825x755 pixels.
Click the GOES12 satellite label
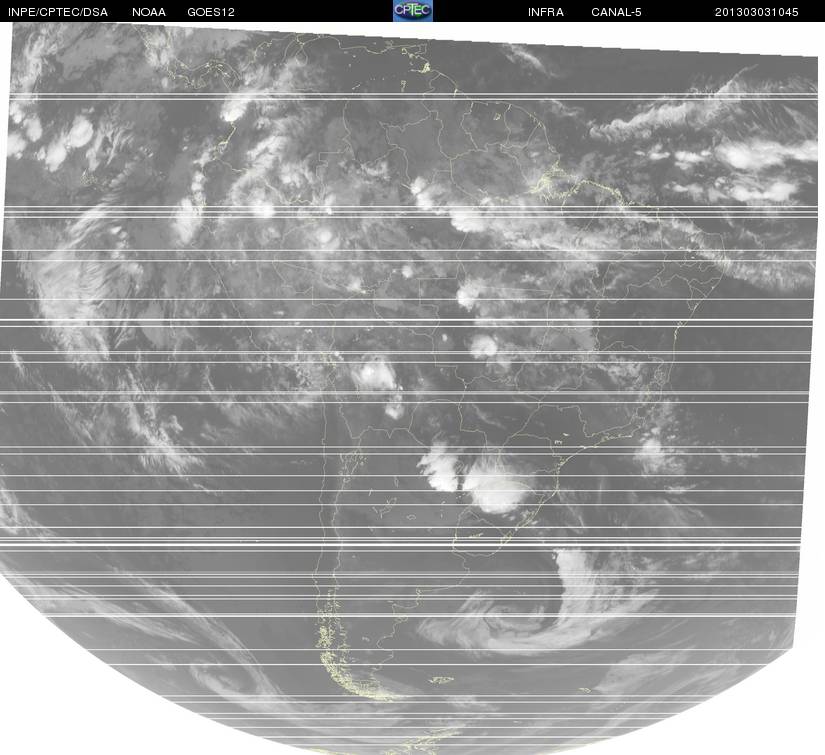pos(211,12)
